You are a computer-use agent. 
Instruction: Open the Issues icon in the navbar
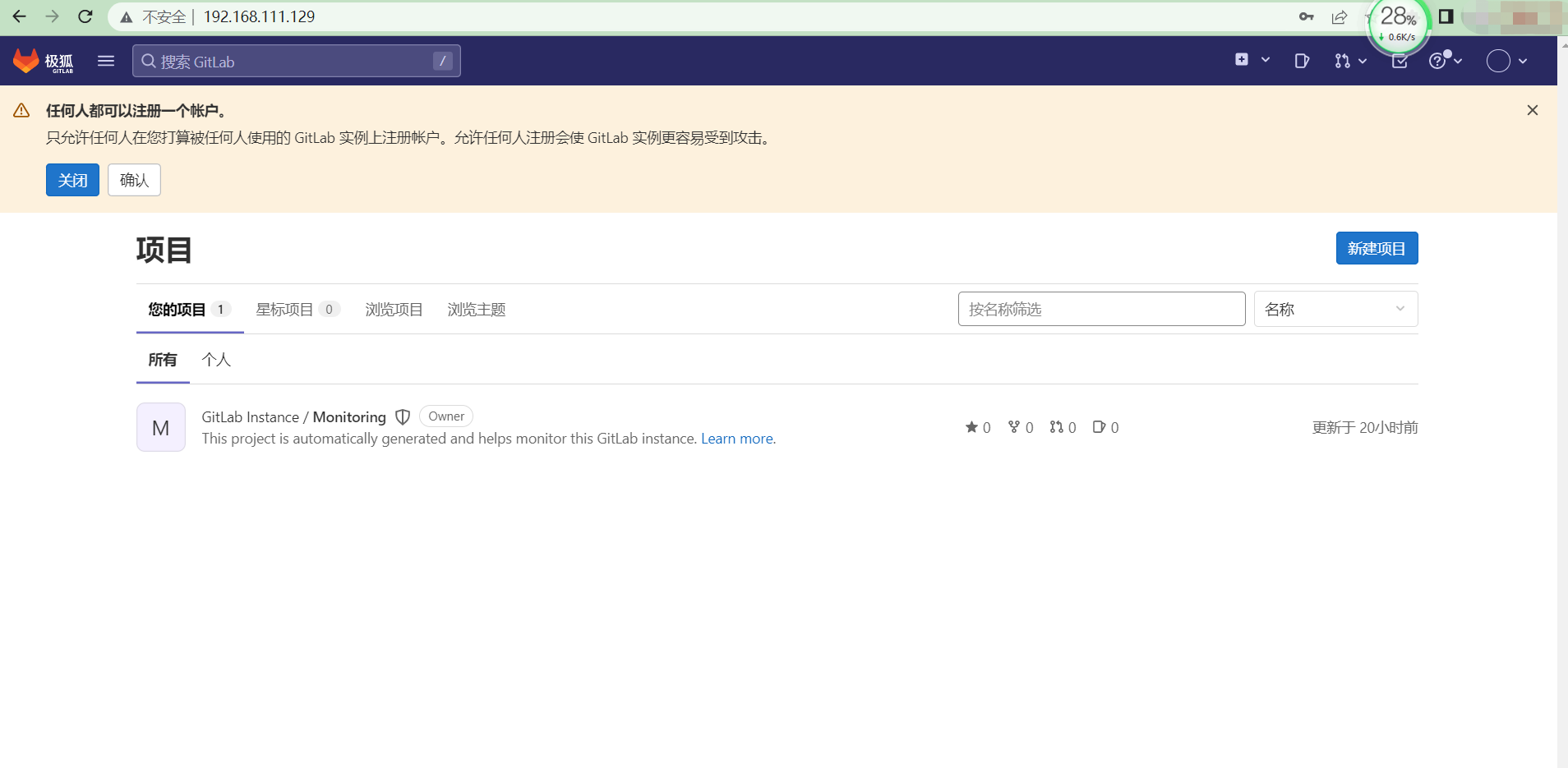tap(1302, 61)
